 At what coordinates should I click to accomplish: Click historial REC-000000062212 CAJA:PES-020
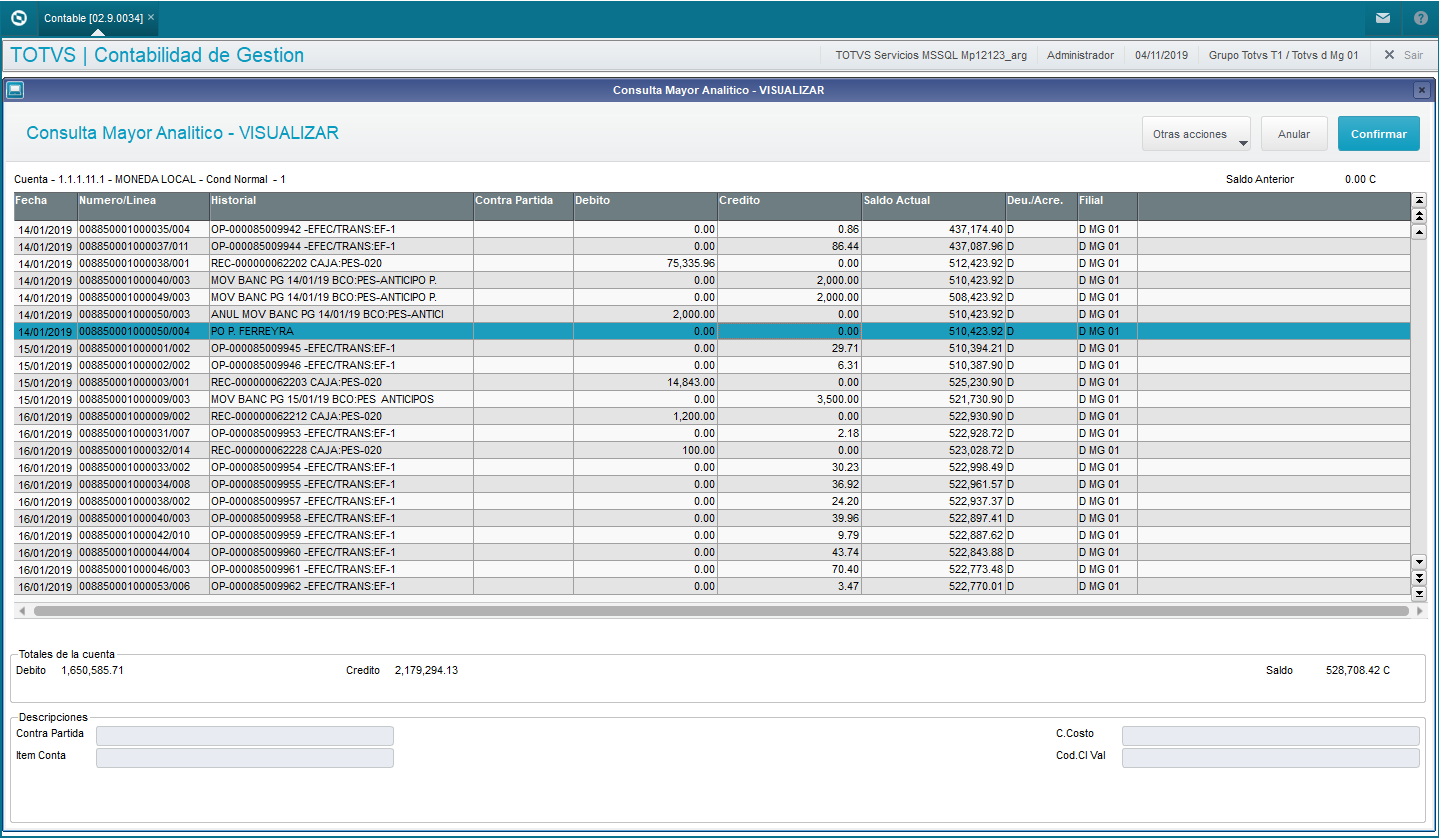[296, 416]
